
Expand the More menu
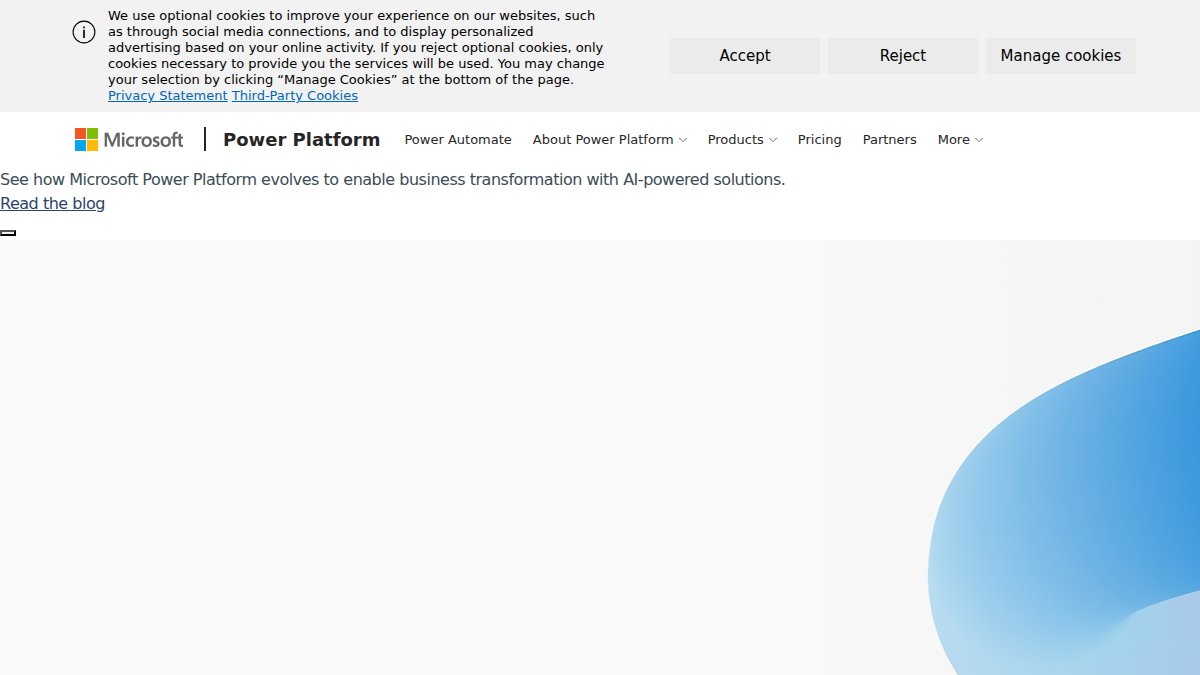(x=960, y=140)
